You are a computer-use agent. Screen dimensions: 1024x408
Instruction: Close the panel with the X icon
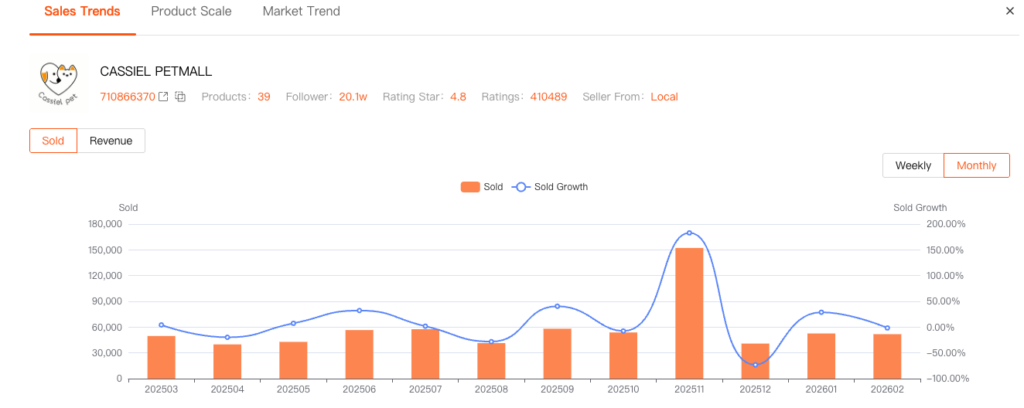pos(1009,11)
